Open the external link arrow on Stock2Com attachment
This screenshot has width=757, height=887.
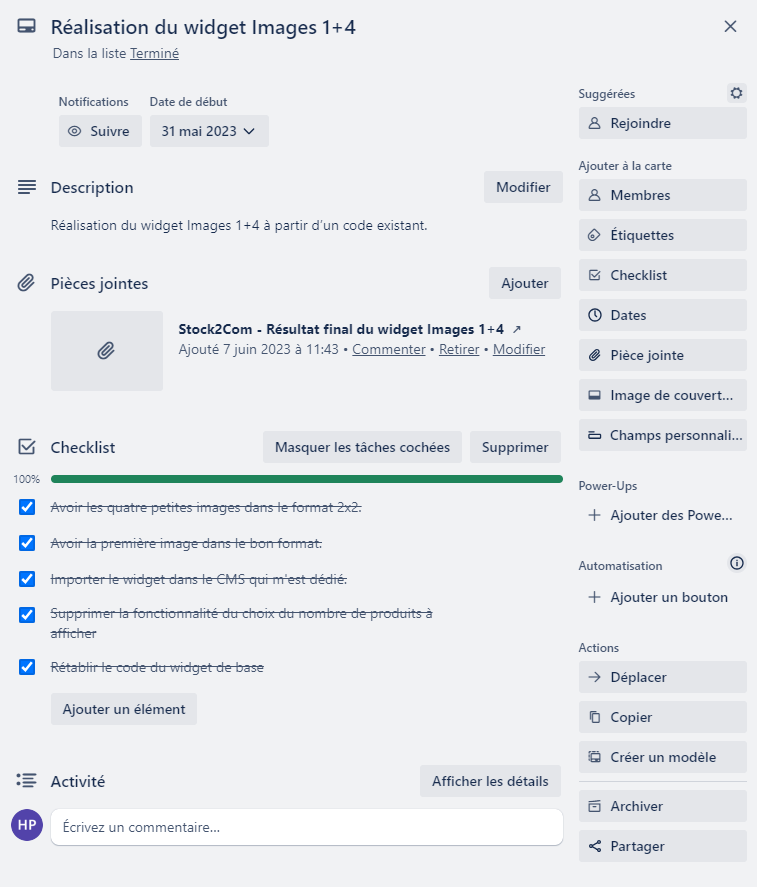tap(517, 329)
